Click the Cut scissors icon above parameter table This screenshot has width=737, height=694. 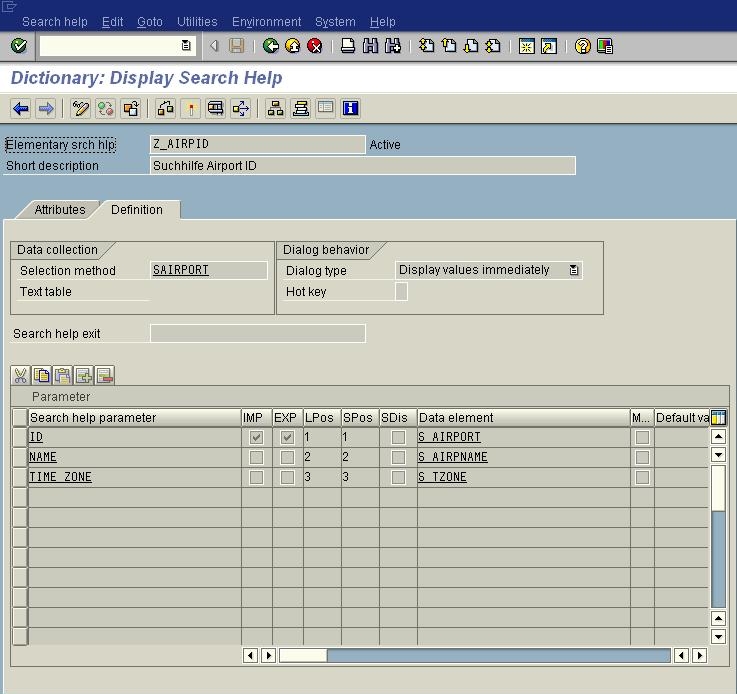pyautogui.click(x=20, y=375)
